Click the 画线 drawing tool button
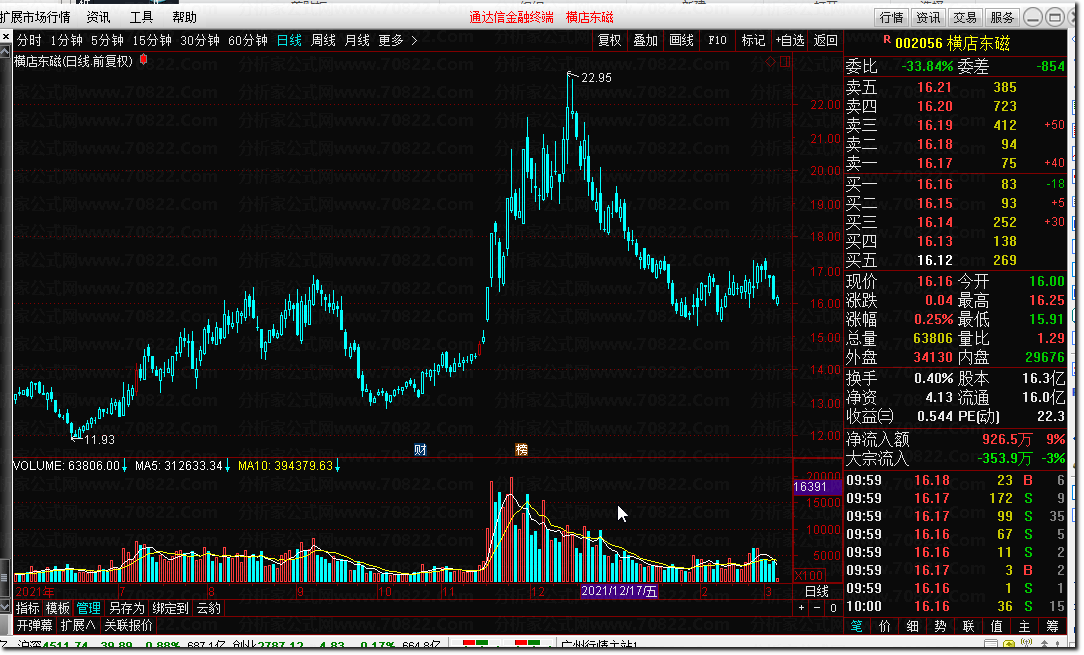The height and width of the screenshot is (655, 1084). 681,41
